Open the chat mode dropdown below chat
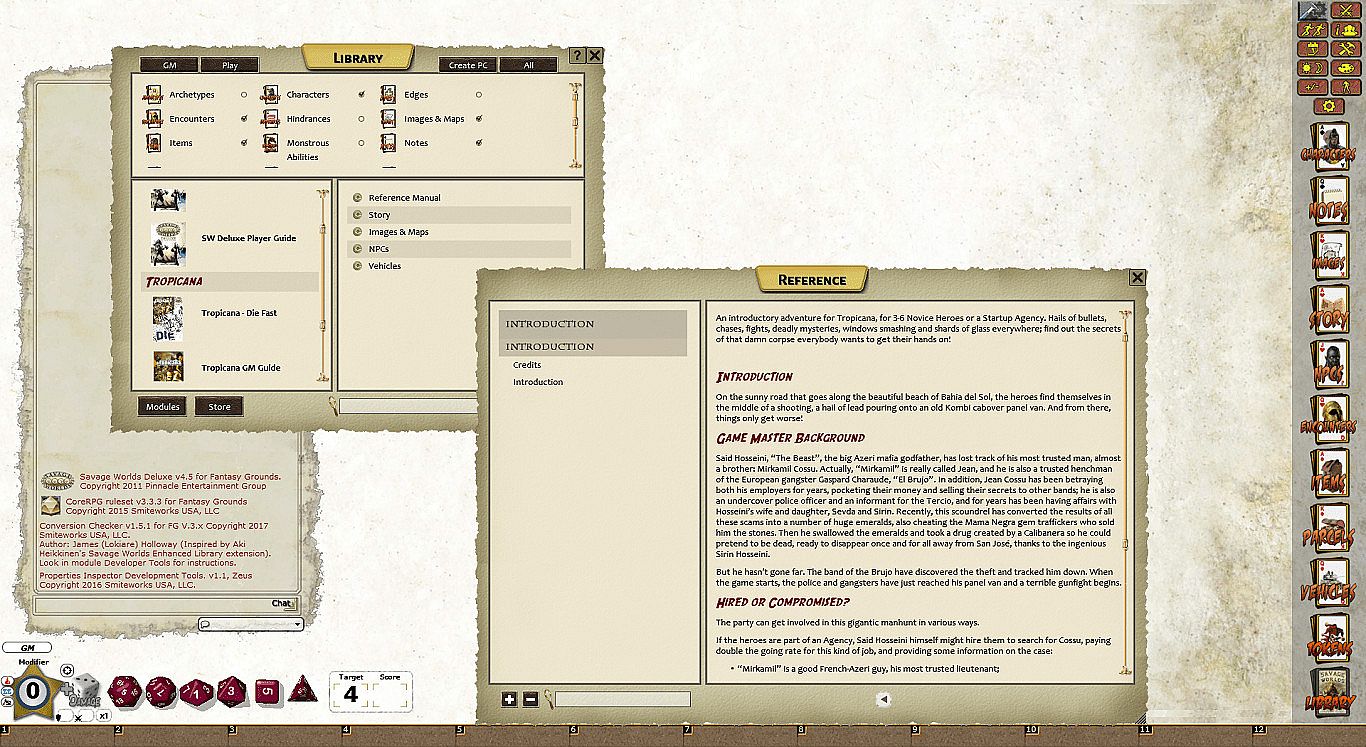 [x=250, y=625]
